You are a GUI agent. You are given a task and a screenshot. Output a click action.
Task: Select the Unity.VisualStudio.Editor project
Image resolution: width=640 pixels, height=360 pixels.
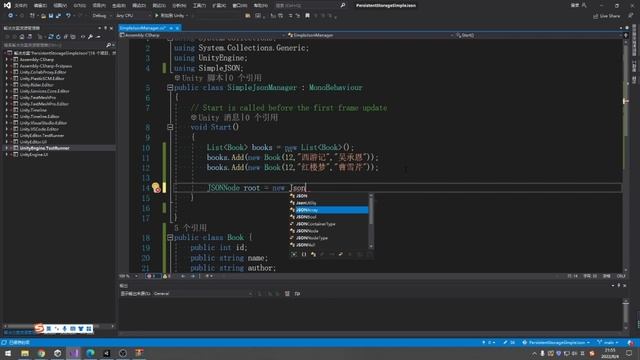[x=43, y=123]
